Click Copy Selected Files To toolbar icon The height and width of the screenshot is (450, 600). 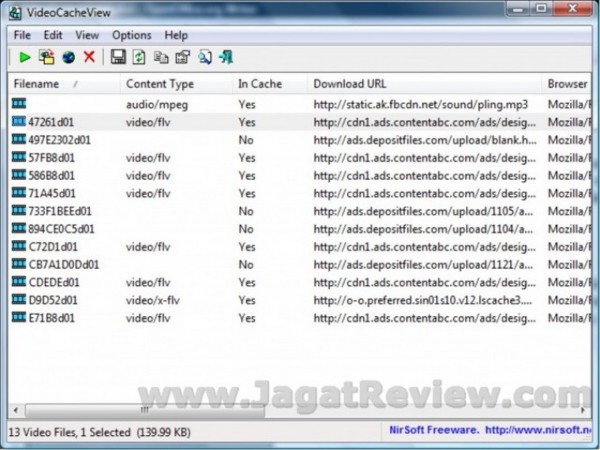47,57
